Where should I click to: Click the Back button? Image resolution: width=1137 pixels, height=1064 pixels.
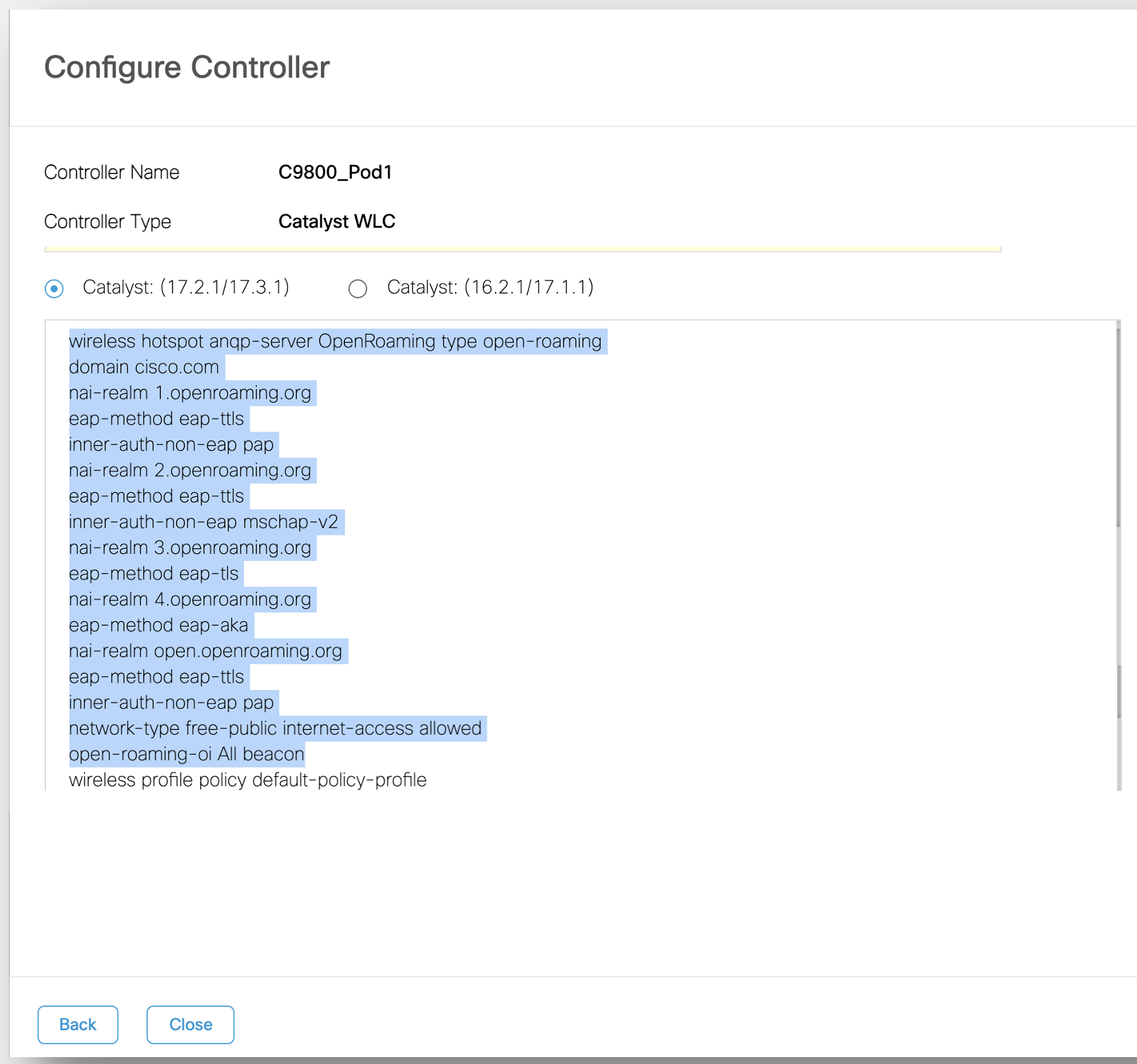click(x=78, y=1025)
